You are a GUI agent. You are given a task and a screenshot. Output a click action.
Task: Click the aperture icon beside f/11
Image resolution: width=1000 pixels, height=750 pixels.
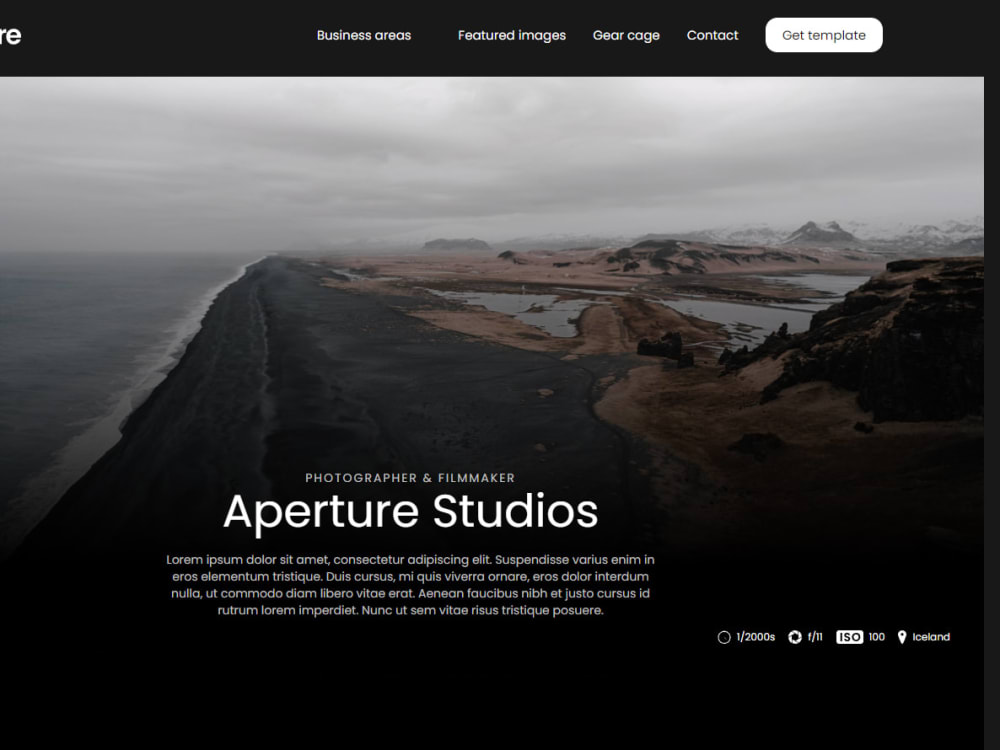[x=795, y=637]
